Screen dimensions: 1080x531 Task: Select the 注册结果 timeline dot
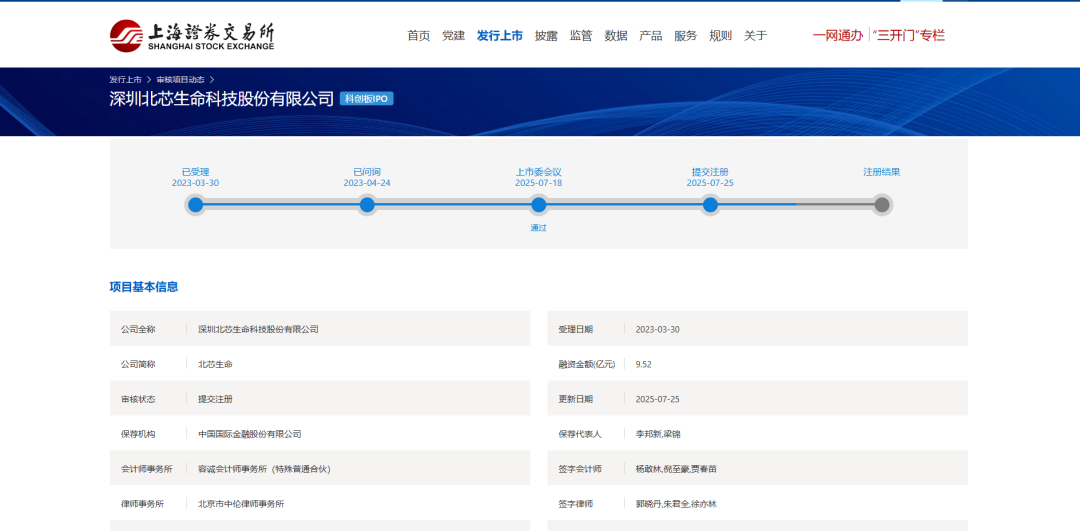tap(882, 205)
